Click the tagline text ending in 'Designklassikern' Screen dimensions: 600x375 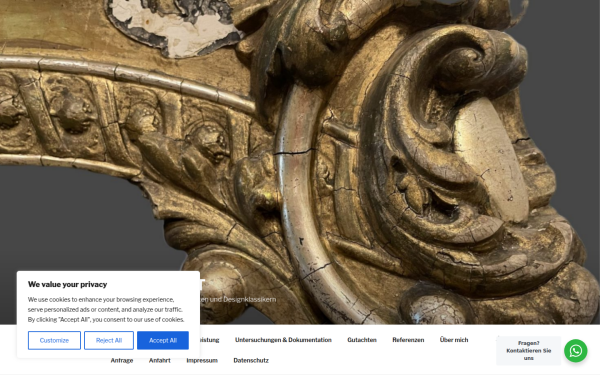[238, 299]
